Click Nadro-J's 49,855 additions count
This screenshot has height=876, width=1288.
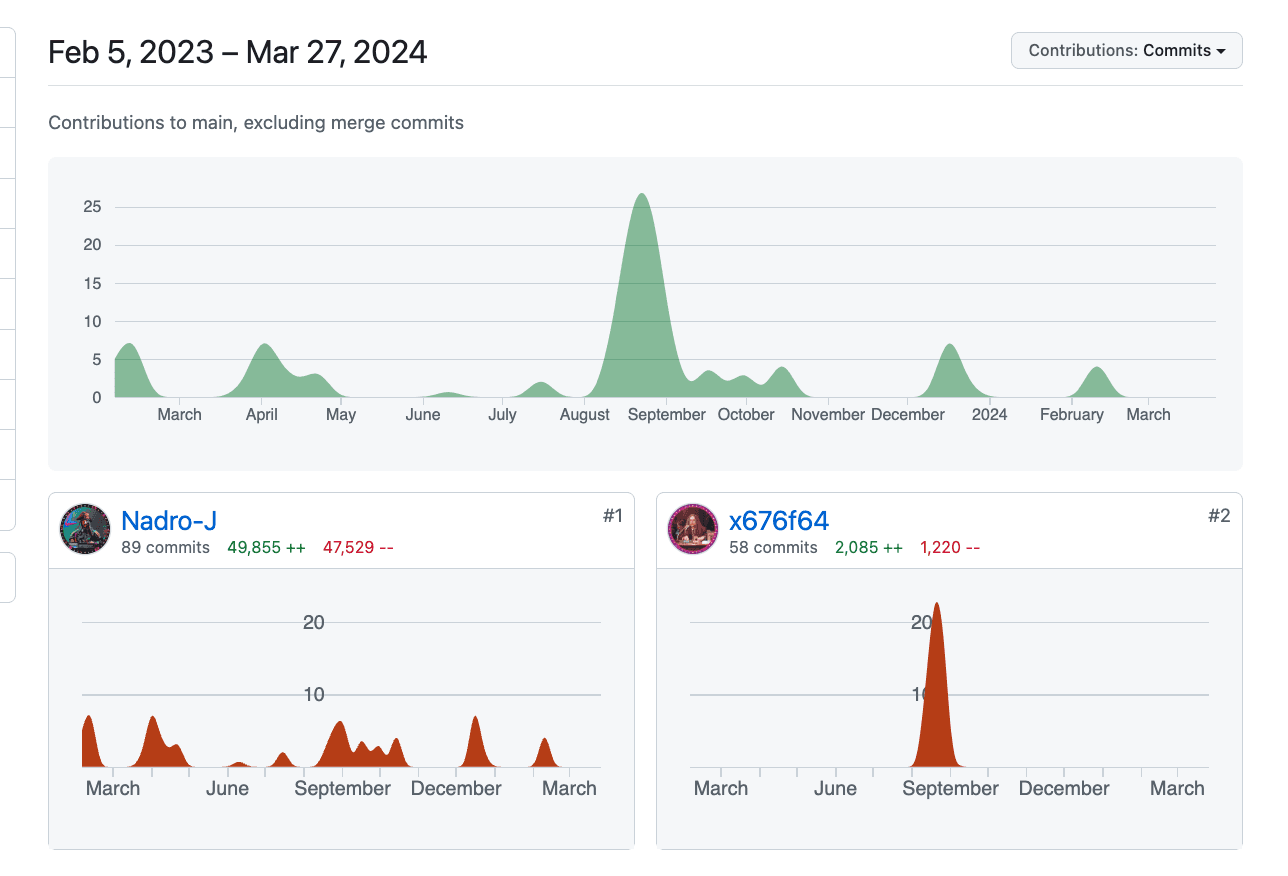pos(266,547)
